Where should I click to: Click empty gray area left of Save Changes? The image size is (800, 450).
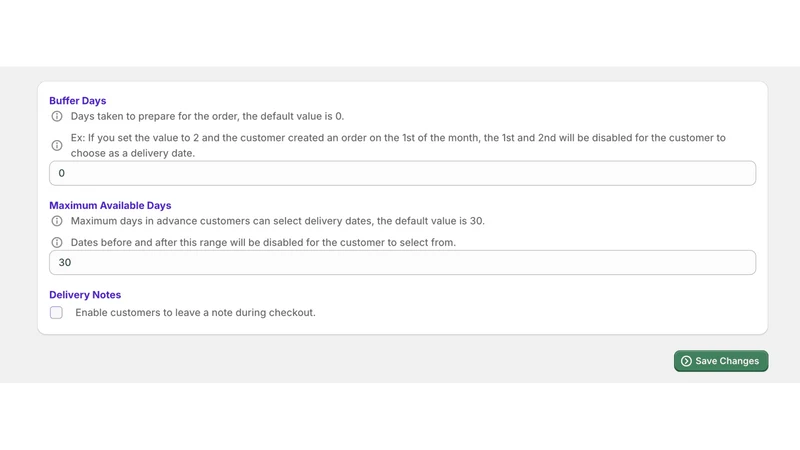click(357, 361)
